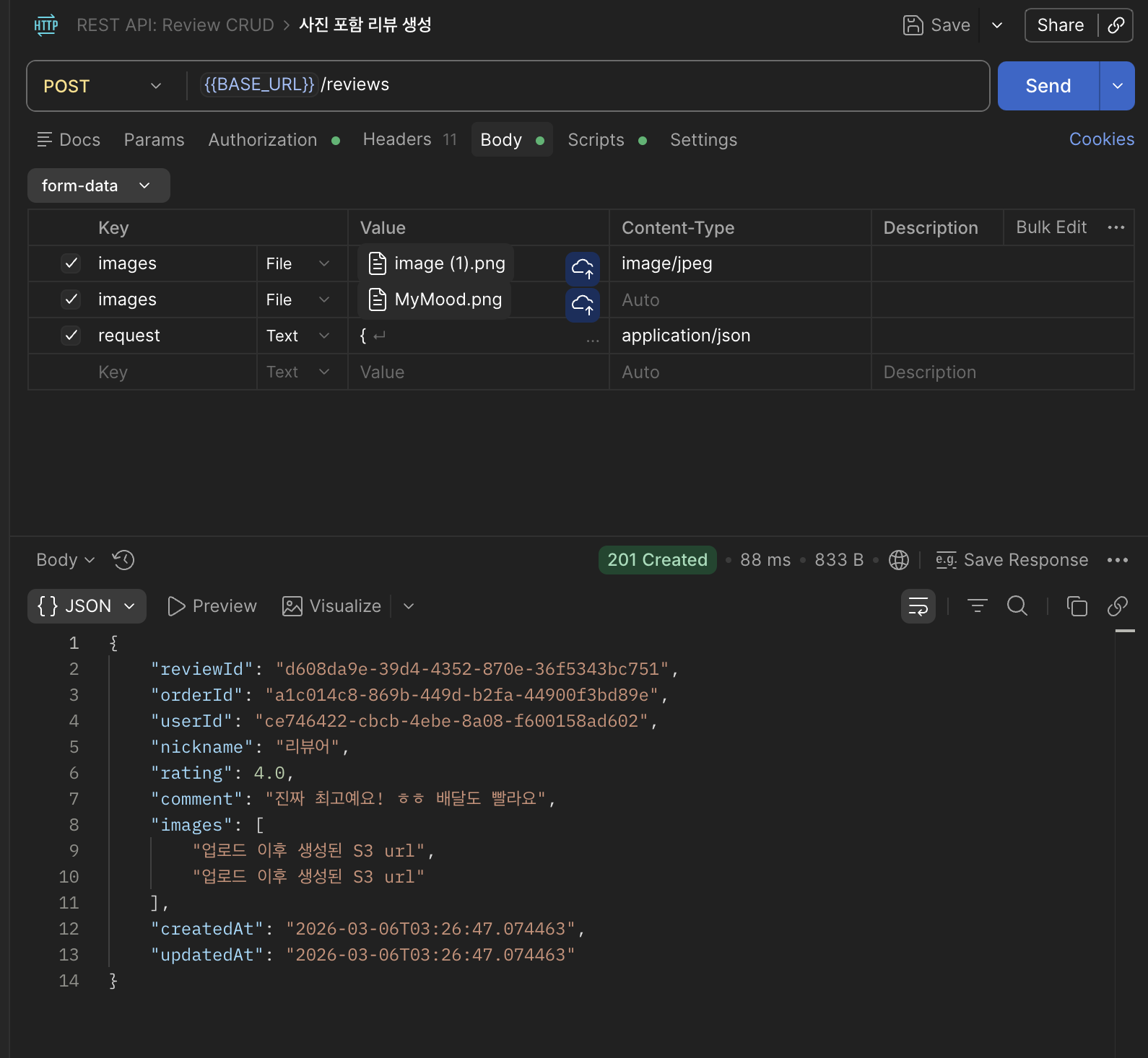Click the response scrollbar marker
The width and height of the screenshot is (1148, 1058).
1125,631
